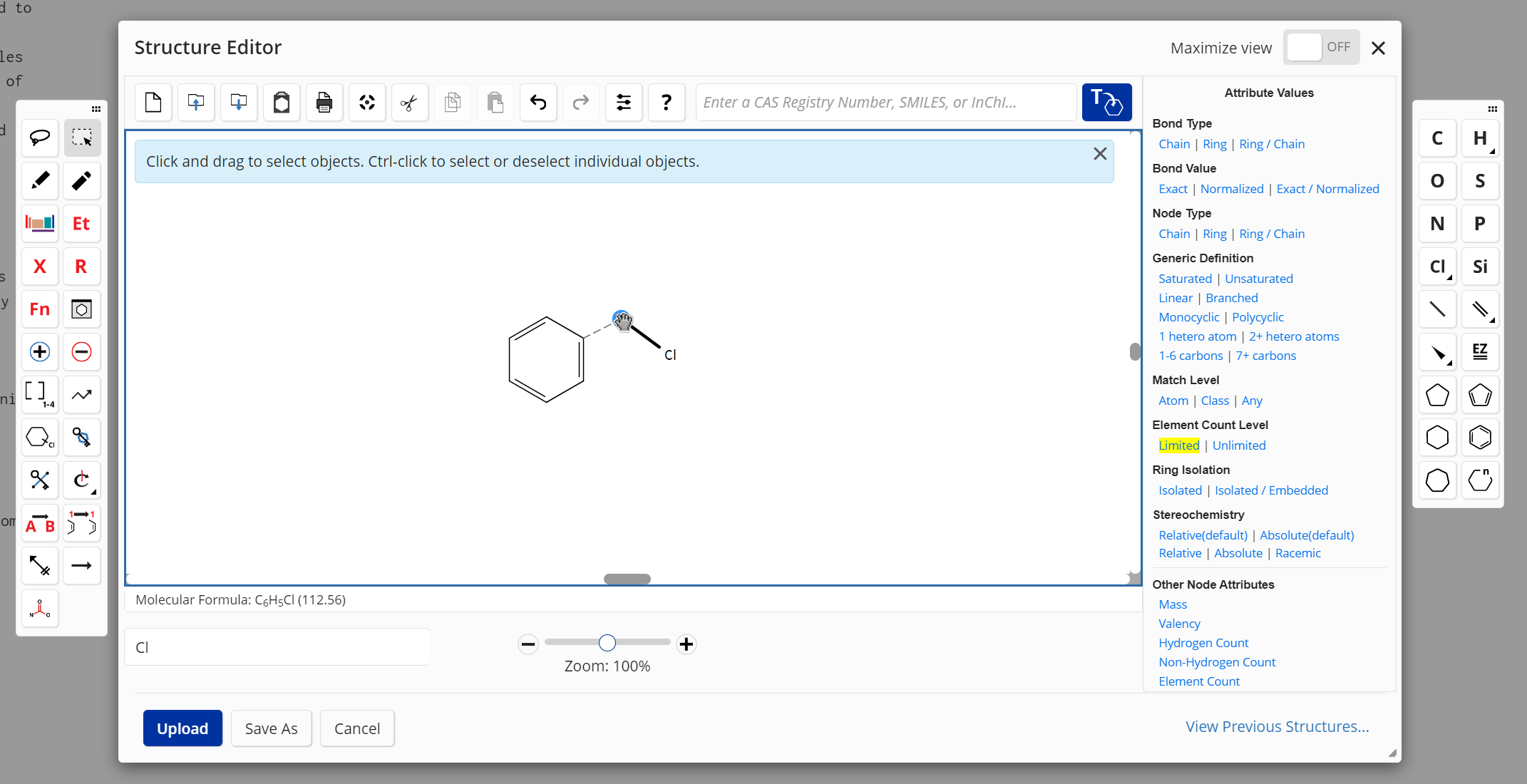Select the Silicon atom button
The width and height of the screenshot is (1527, 784).
tap(1480, 267)
